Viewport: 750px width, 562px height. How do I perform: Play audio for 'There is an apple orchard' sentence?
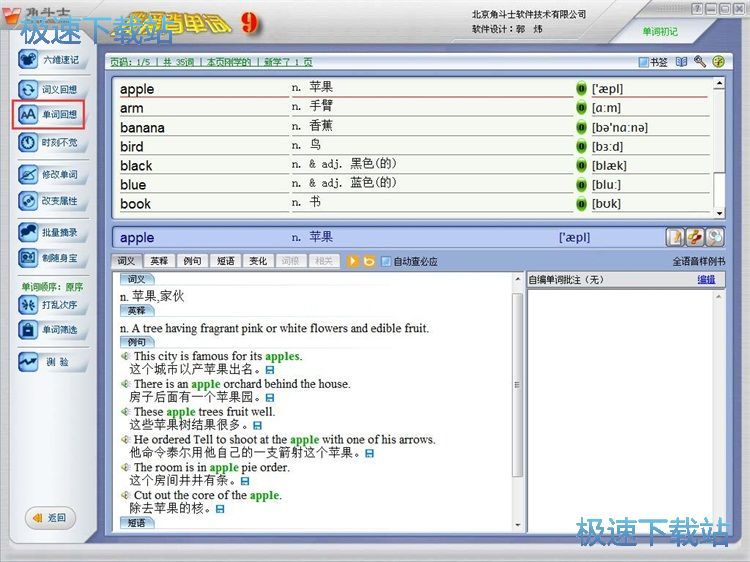[x=125, y=384]
